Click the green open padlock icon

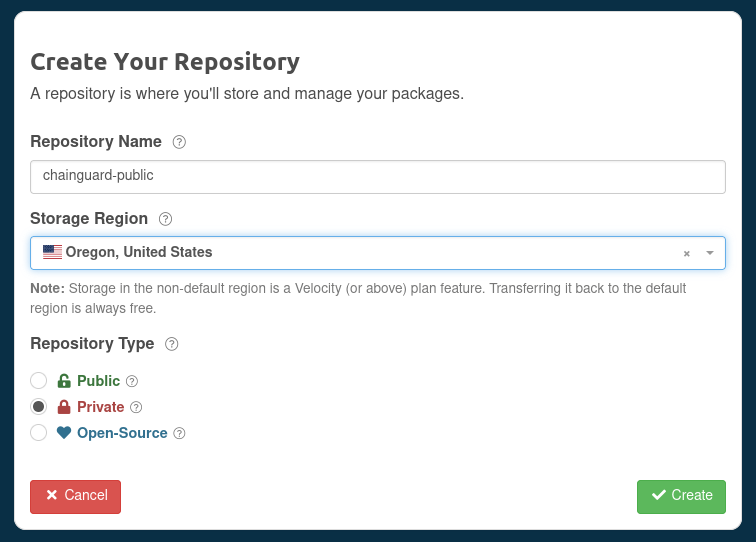click(64, 381)
